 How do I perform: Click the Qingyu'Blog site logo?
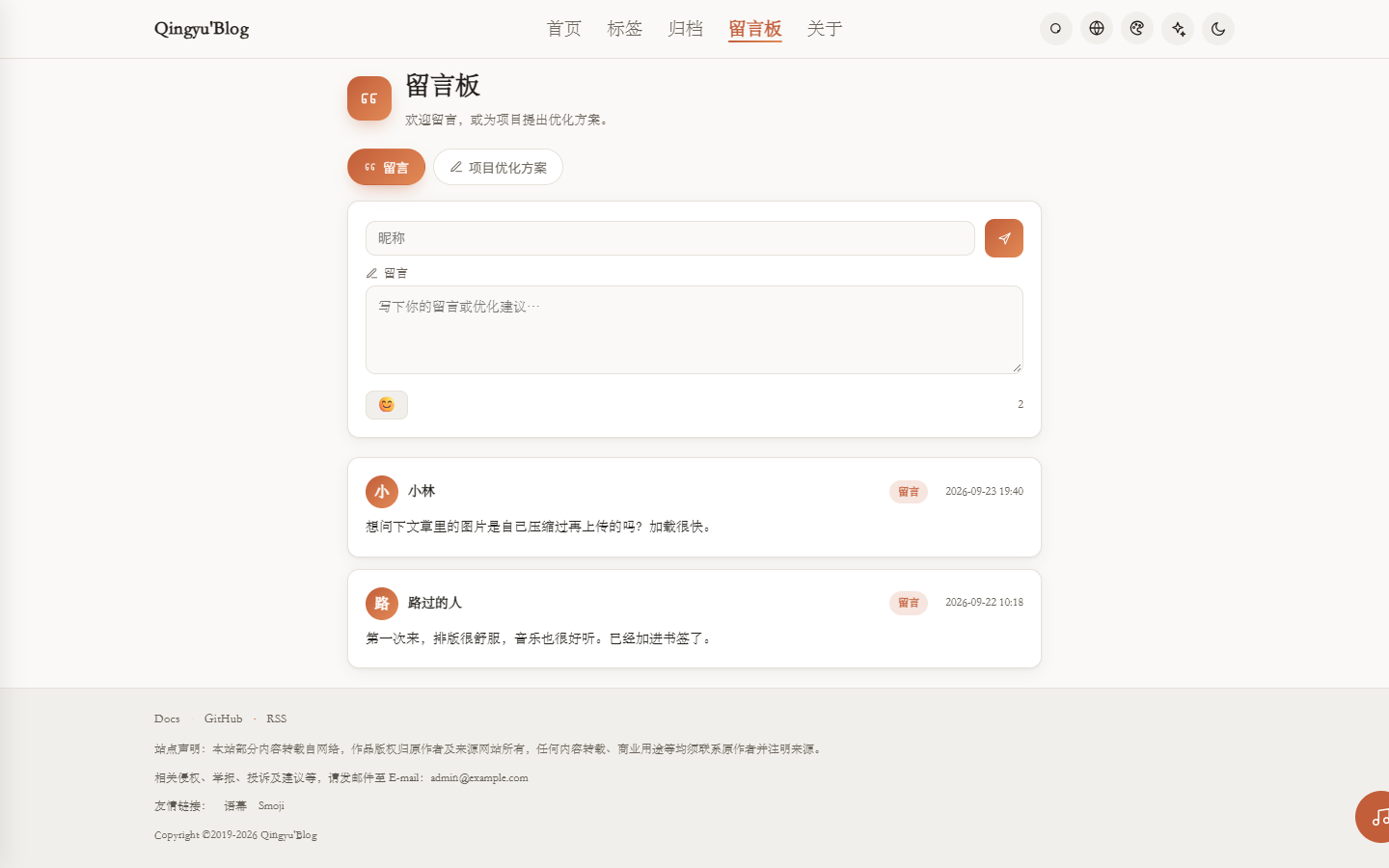[x=202, y=29]
